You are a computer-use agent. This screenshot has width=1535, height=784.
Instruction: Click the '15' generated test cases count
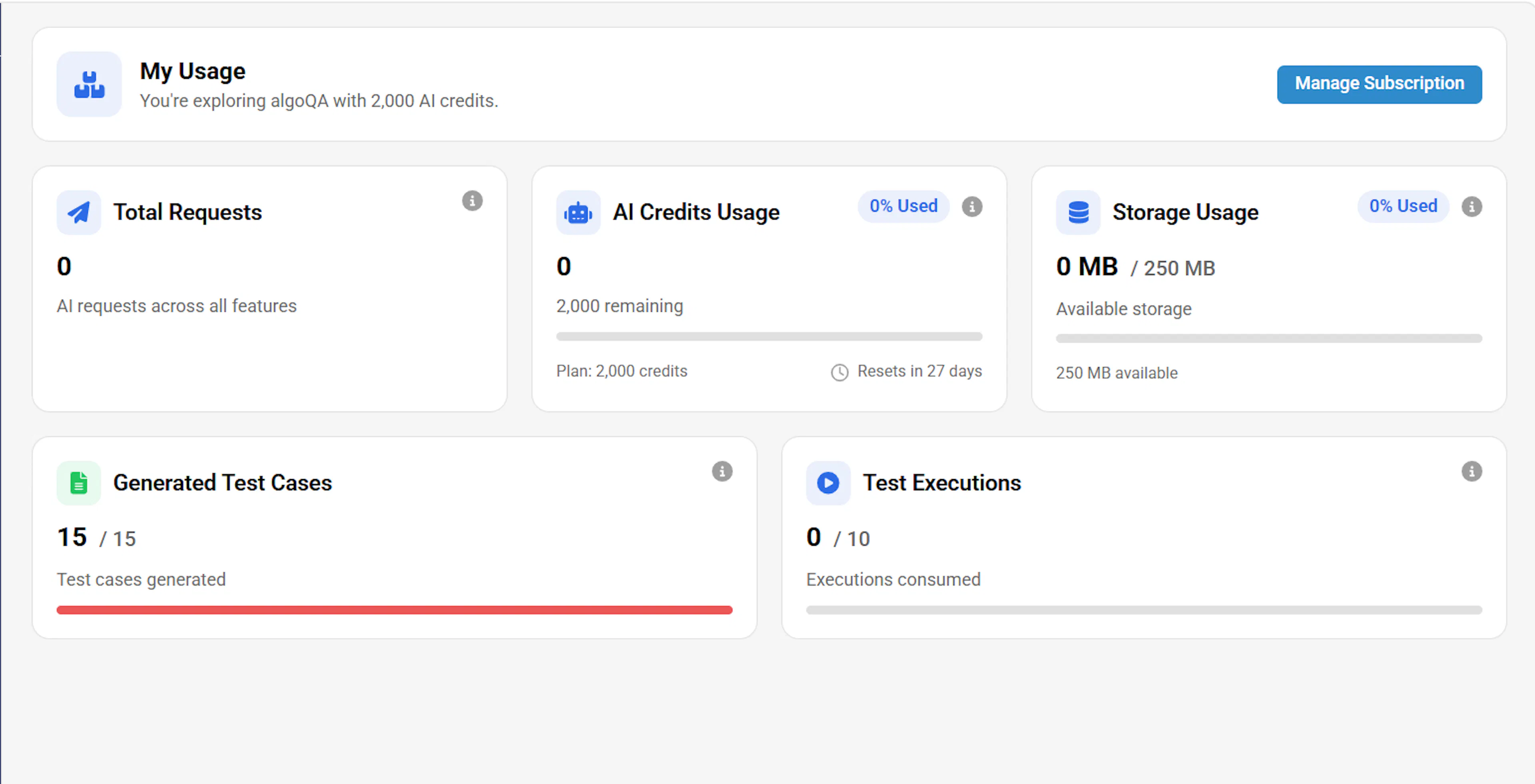(72, 537)
